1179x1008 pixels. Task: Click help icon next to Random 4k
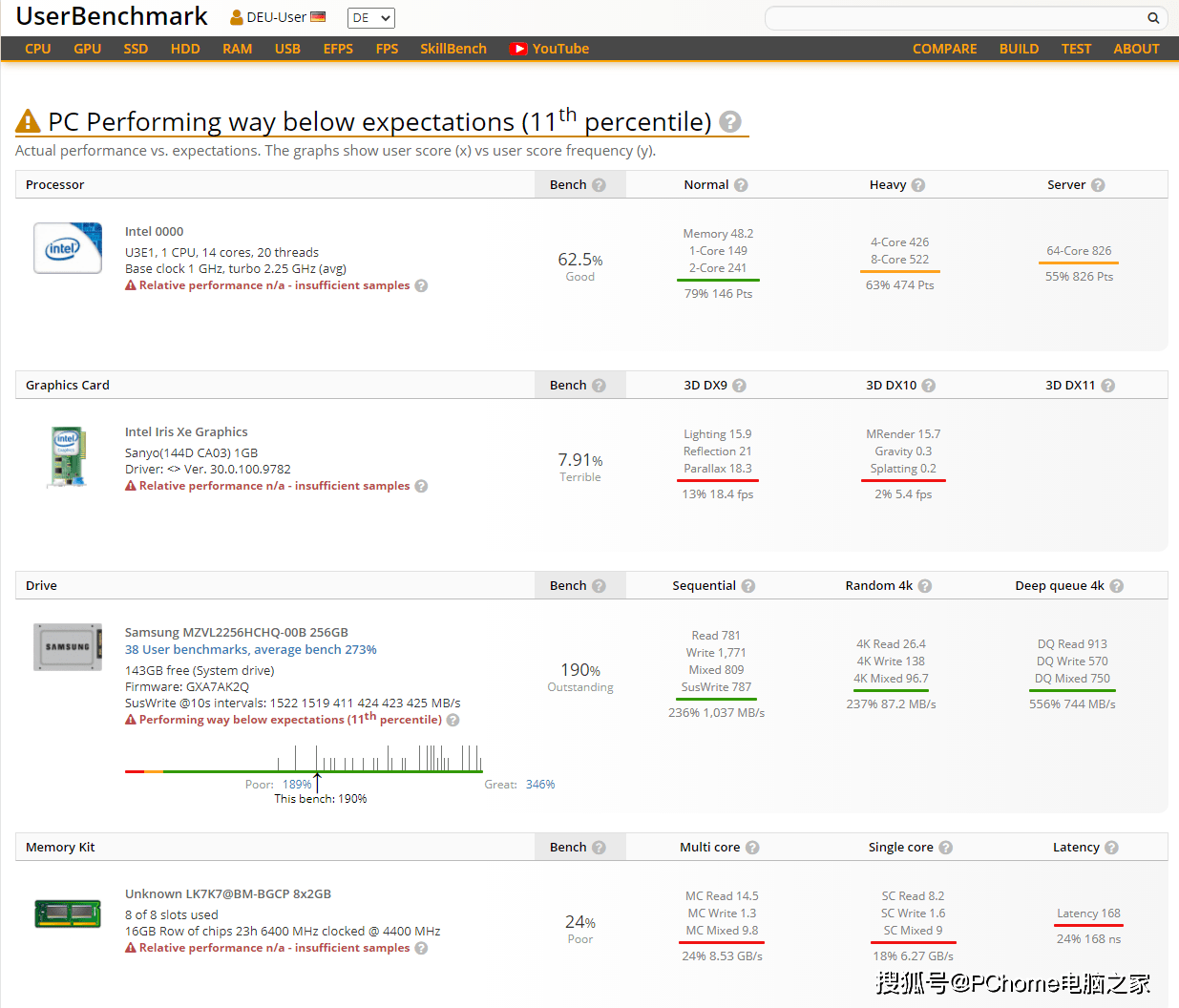pyautogui.click(x=925, y=586)
